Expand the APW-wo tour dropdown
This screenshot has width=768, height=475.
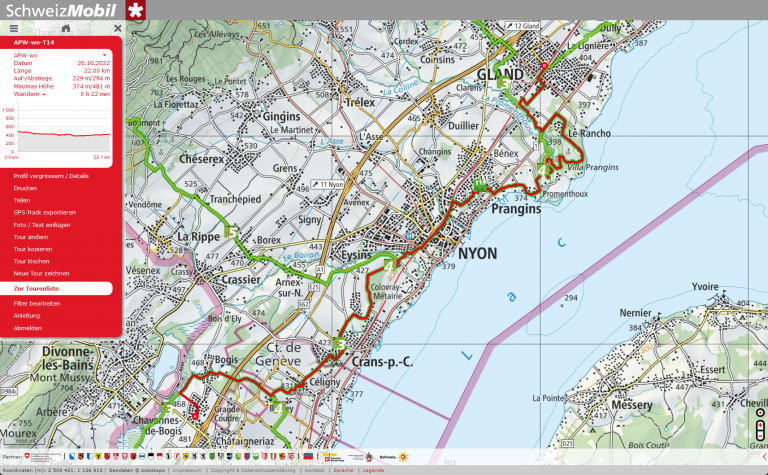click(x=104, y=55)
